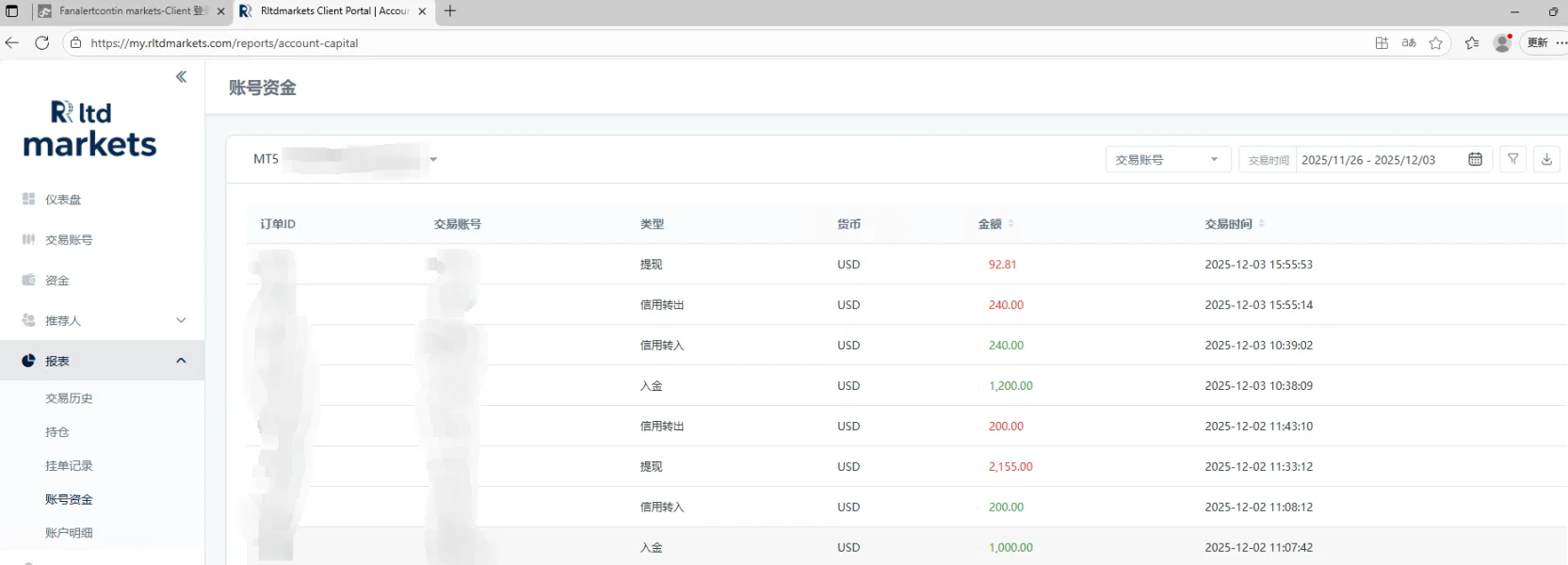Click the filter funnel icon
The height and width of the screenshot is (565, 1568).
[x=1513, y=159]
